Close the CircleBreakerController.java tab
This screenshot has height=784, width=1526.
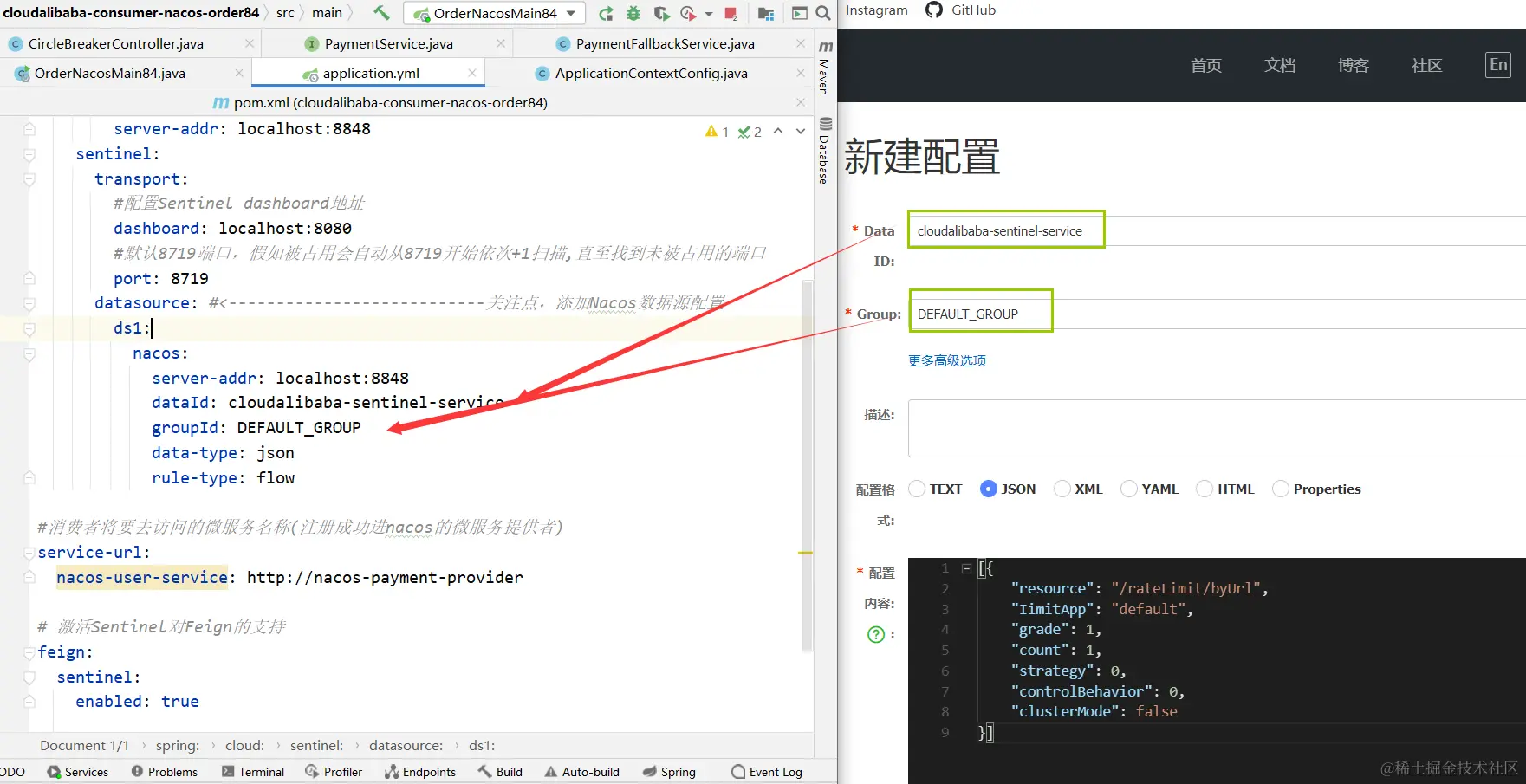pyautogui.click(x=250, y=43)
